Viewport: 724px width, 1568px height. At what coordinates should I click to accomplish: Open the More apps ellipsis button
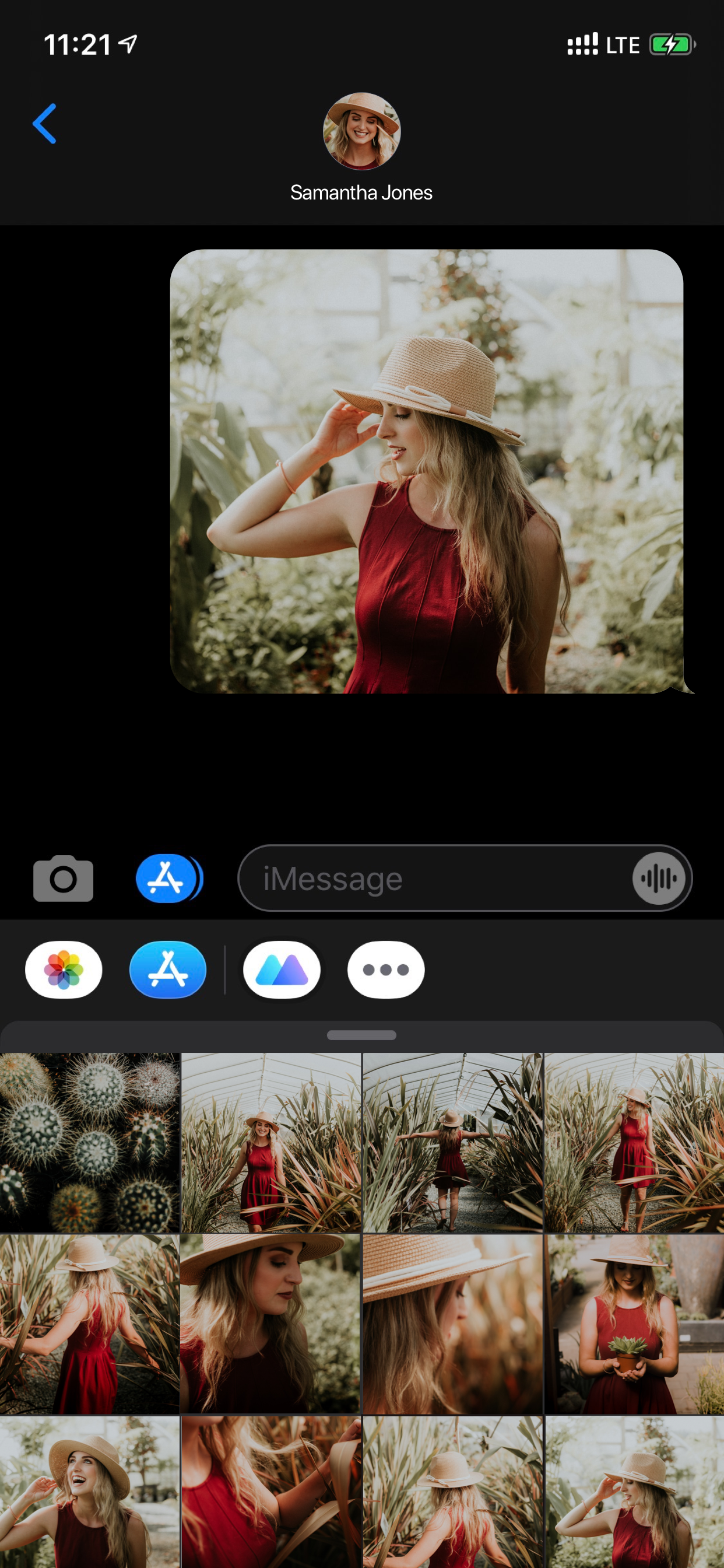click(x=386, y=970)
